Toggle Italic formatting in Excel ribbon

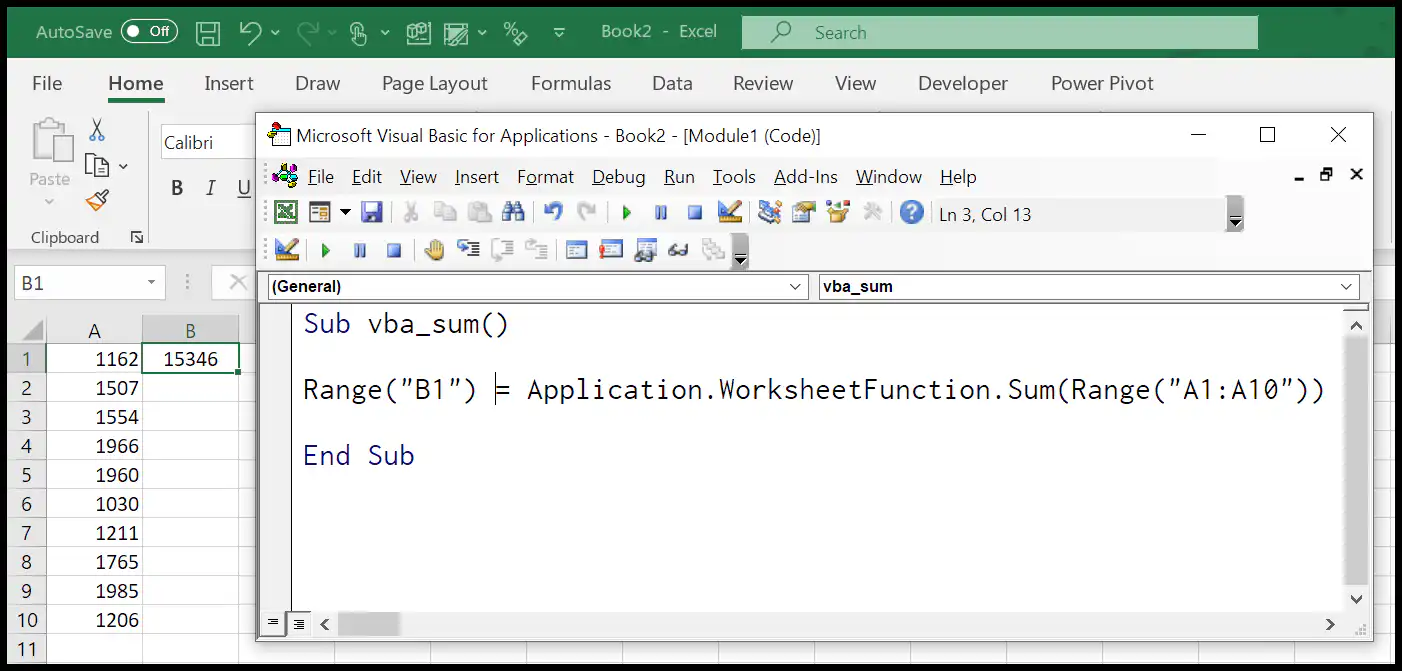pyautogui.click(x=211, y=188)
